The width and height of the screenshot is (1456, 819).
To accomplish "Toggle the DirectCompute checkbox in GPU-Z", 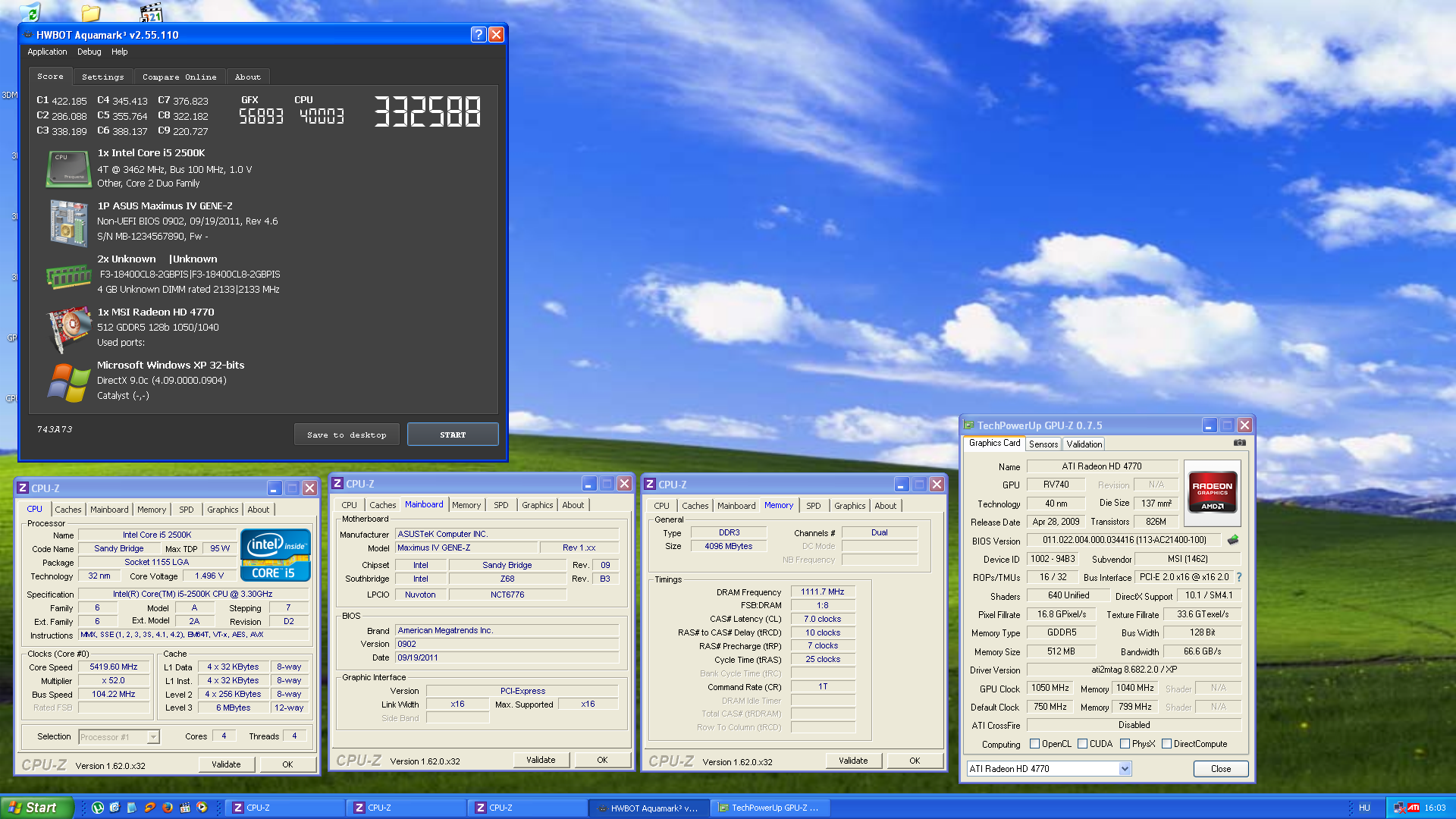I will click(x=1166, y=744).
